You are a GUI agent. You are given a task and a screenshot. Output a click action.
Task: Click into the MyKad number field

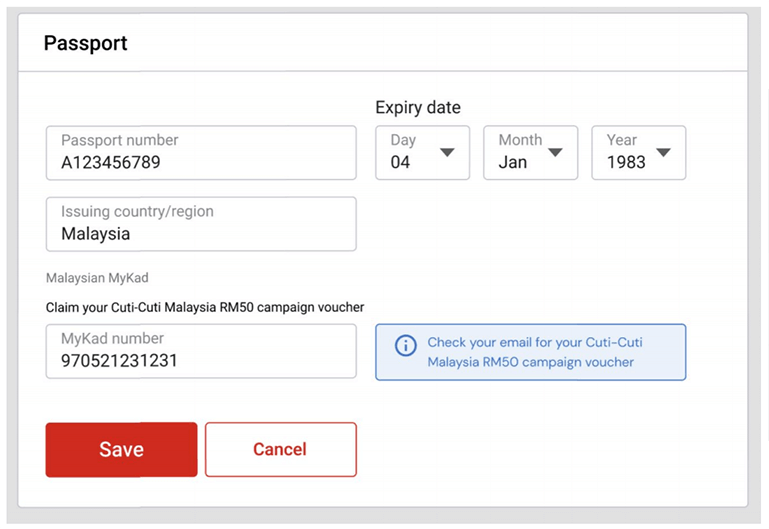pyautogui.click(x=200, y=351)
